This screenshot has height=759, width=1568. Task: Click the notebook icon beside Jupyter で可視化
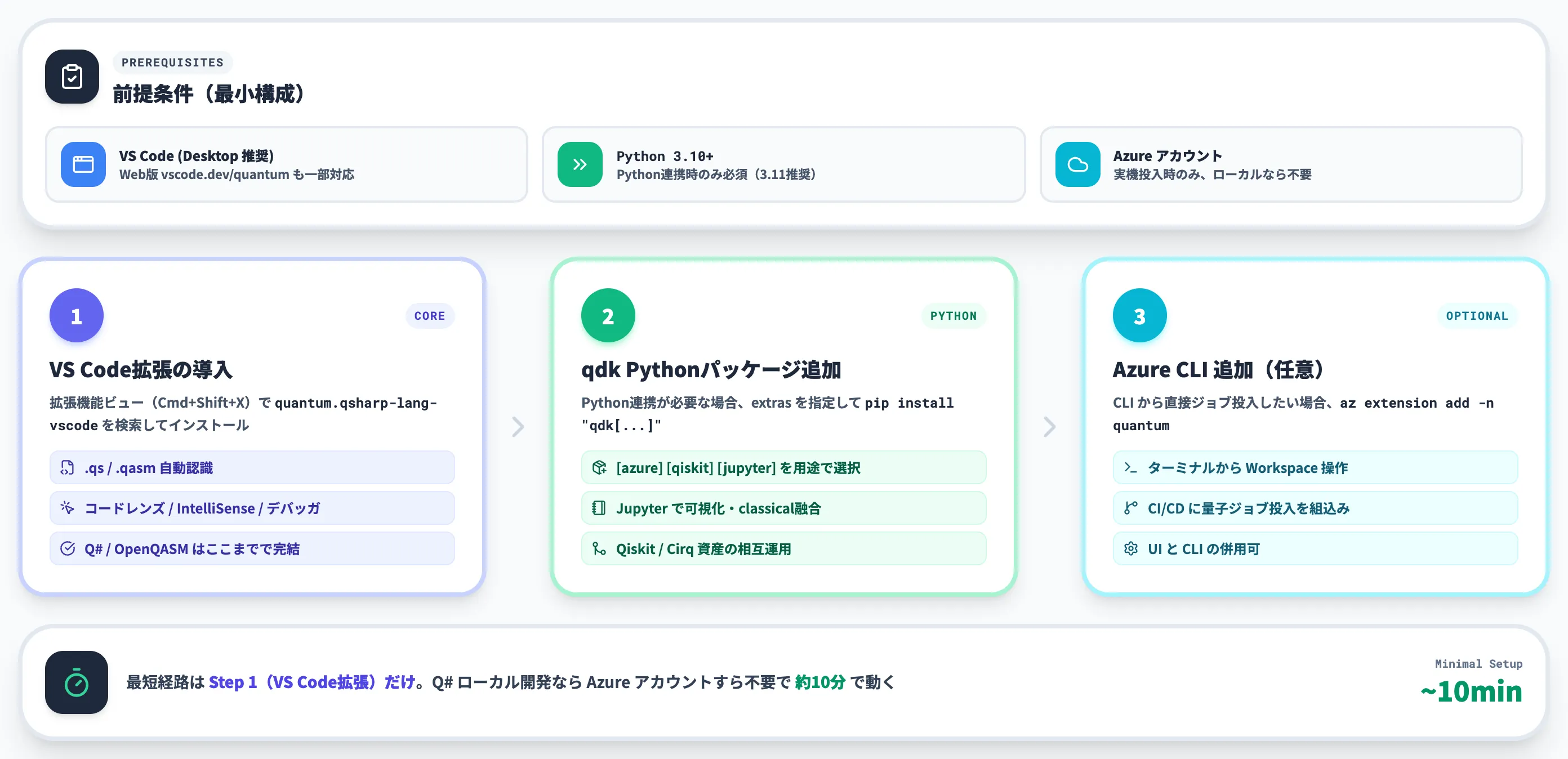pyautogui.click(x=599, y=508)
